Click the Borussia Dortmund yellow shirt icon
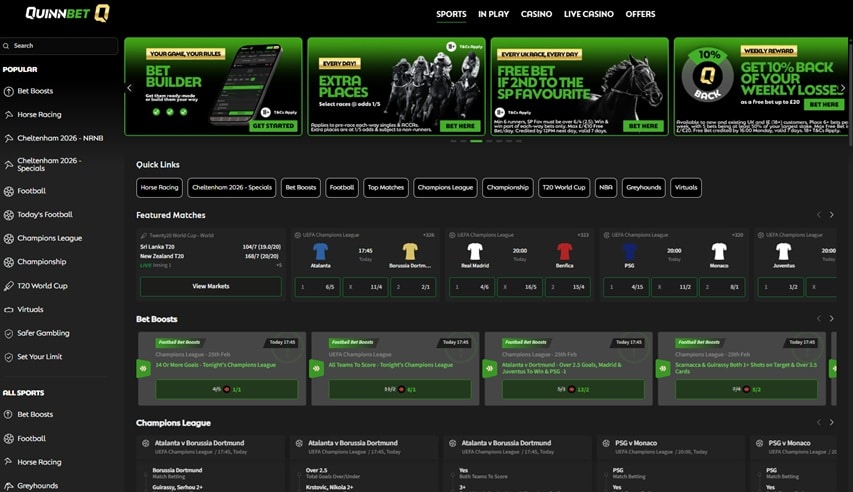 (x=410, y=251)
